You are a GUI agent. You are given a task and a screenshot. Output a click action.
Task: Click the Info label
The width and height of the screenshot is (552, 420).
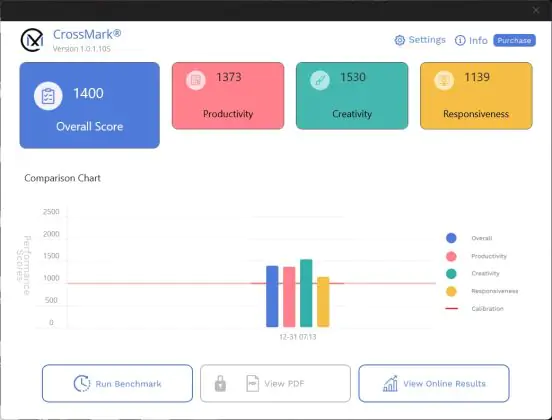coord(478,40)
